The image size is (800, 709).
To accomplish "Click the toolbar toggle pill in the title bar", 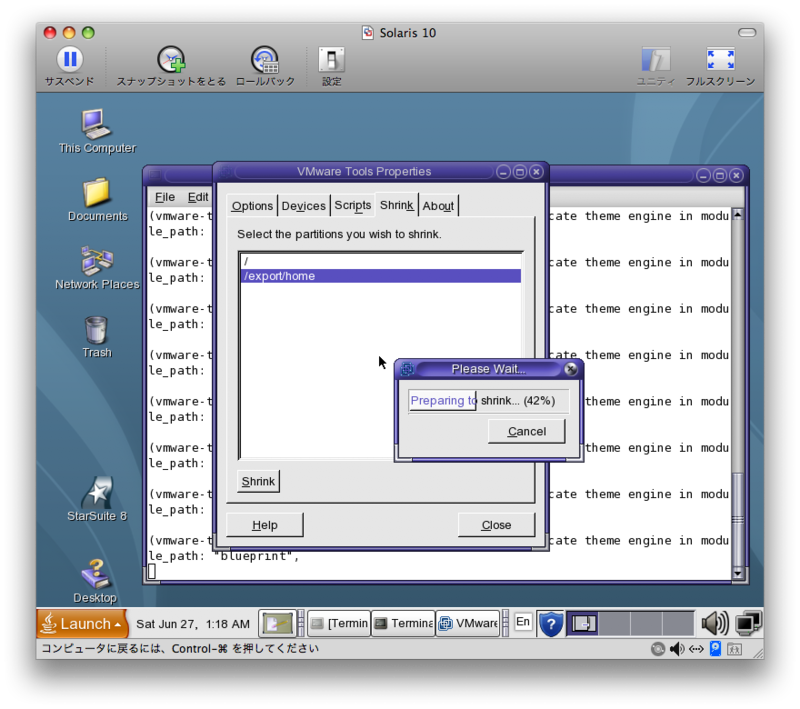I will pyautogui.click(x=747, y=33).
